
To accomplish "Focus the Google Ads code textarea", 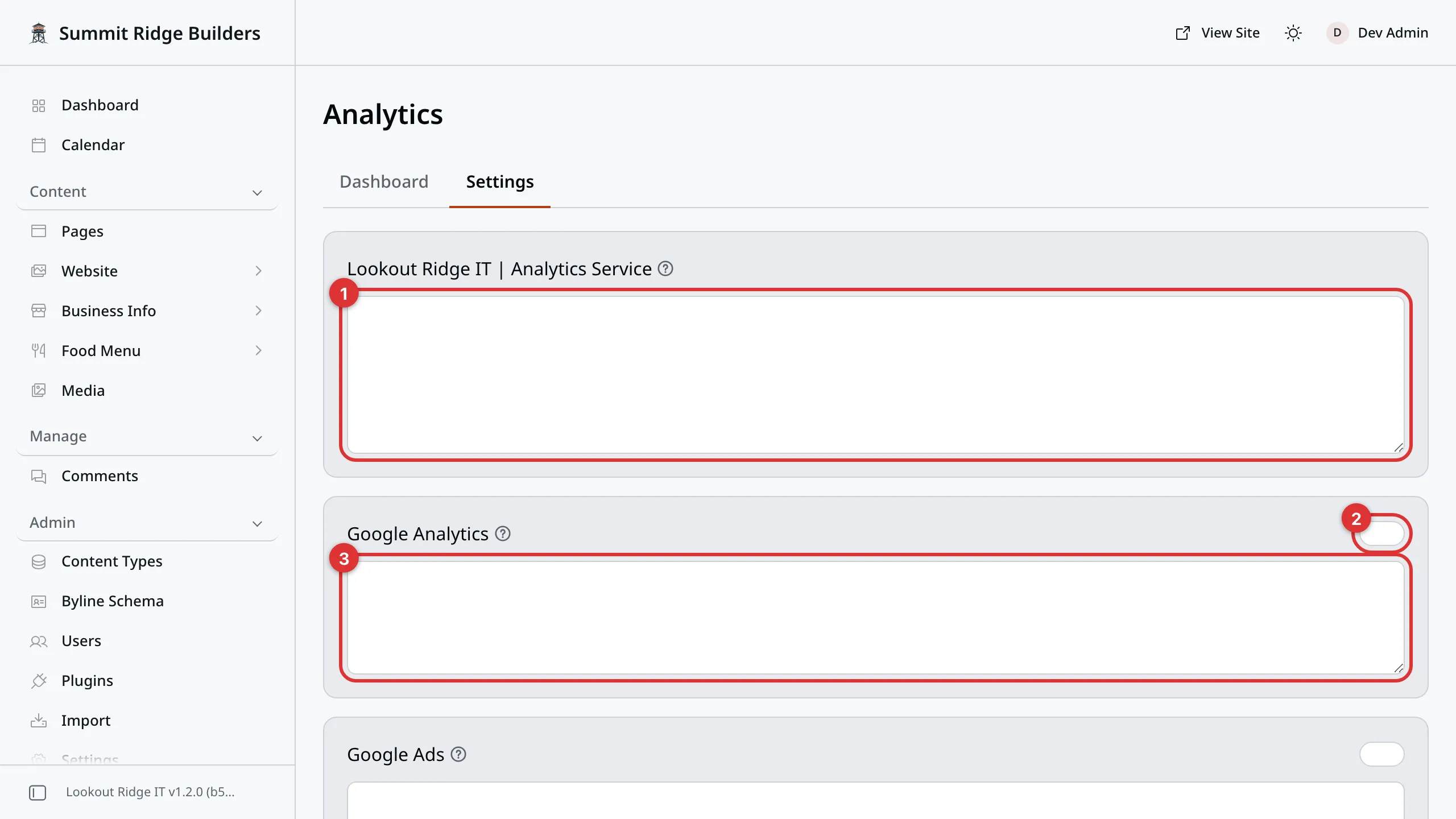I will pos(876,800).
